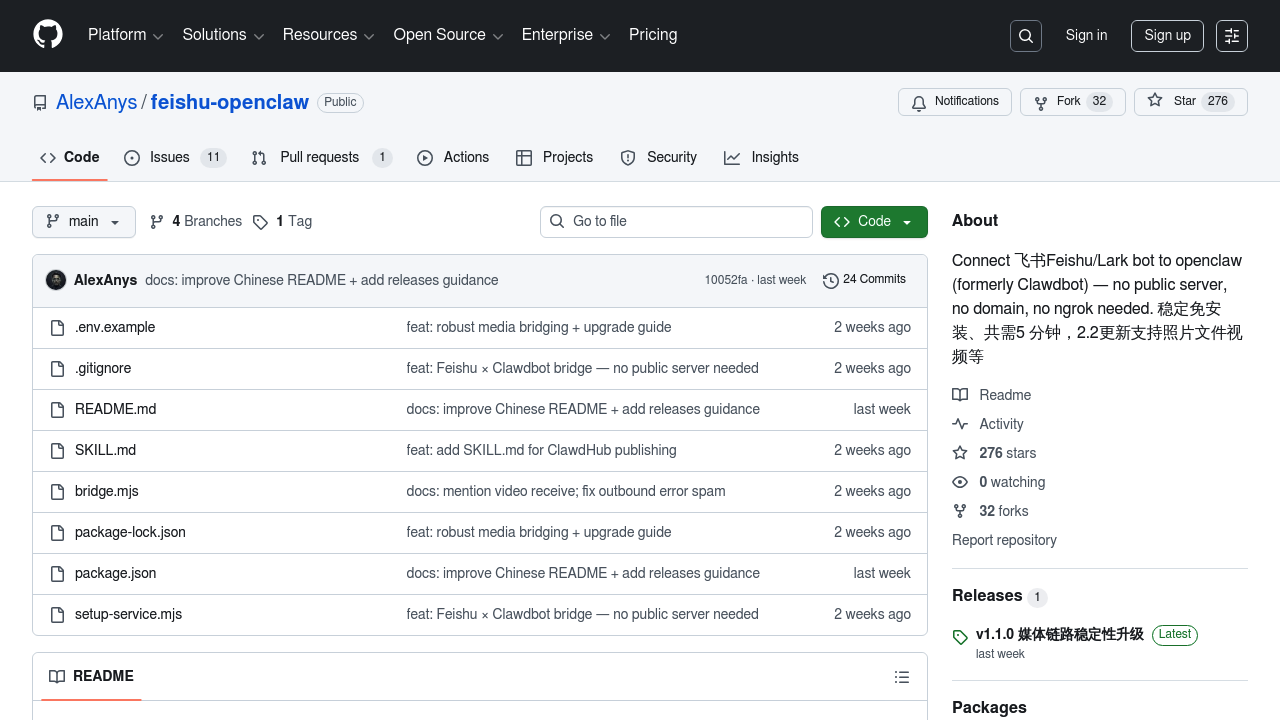Click the Sign up button
Image resolution: width=1280 pixels, height=720 pixels.
[x=1167, y=36]
